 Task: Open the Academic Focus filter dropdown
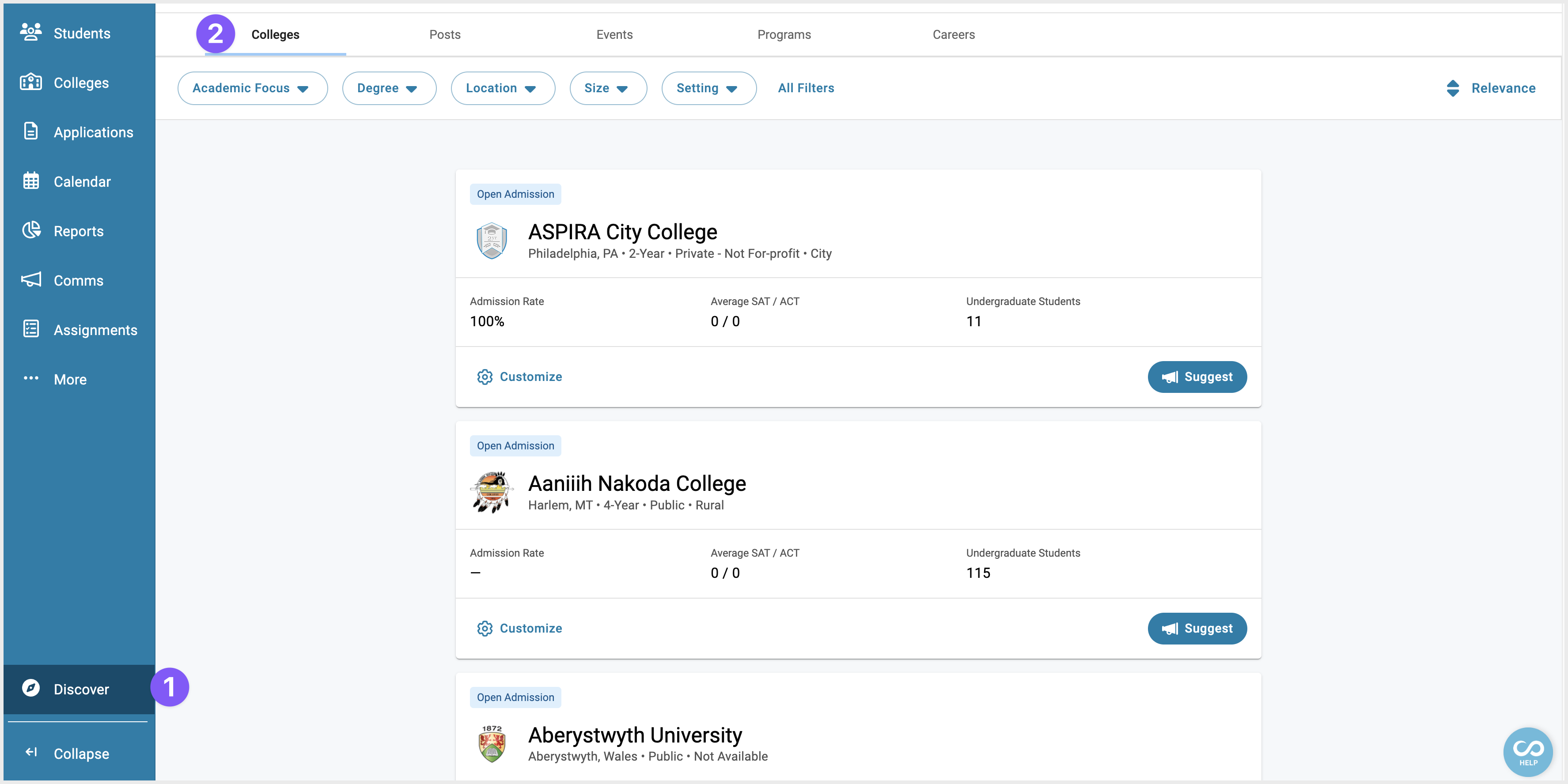(x=253, y=88)
